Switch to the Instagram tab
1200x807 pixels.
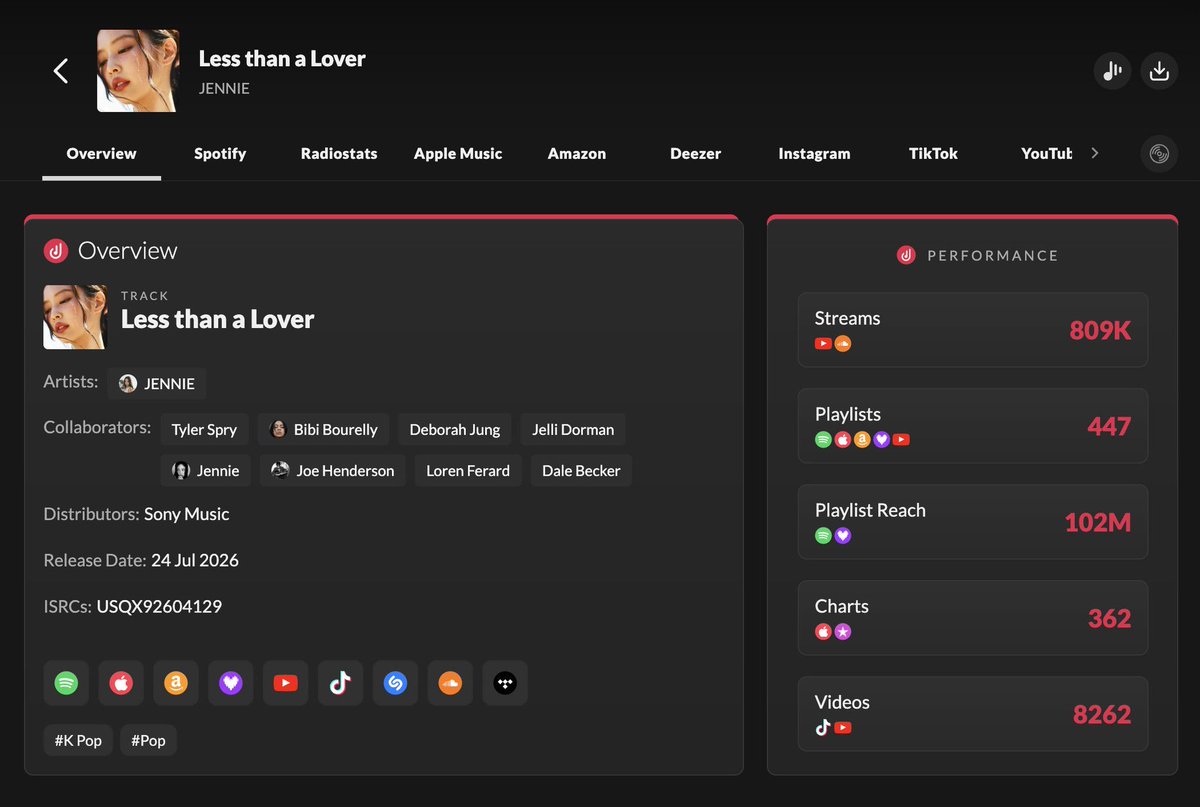tap(814, 153)
